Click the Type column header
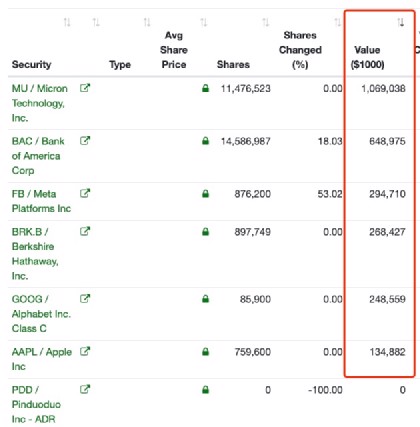The width and height of the screenshot is (420, 427). [120, 64]
